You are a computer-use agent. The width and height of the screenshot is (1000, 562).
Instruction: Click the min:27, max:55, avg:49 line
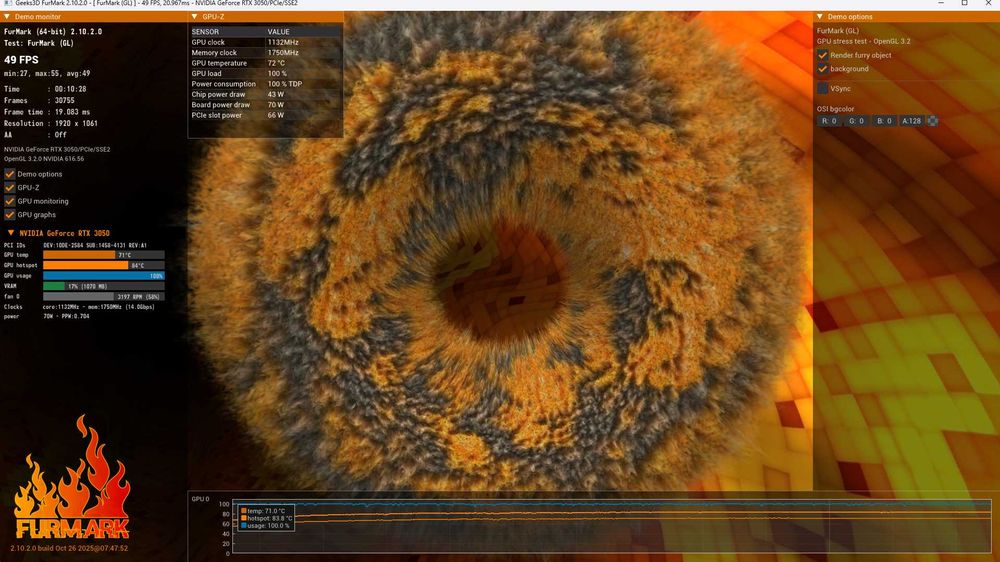(47, 73)
